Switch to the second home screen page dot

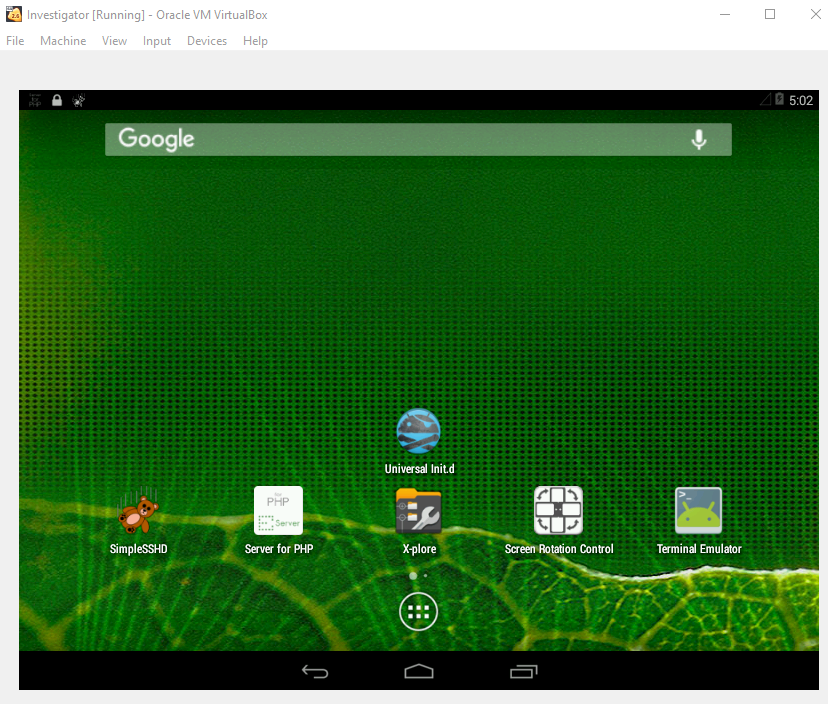[426, 576]
